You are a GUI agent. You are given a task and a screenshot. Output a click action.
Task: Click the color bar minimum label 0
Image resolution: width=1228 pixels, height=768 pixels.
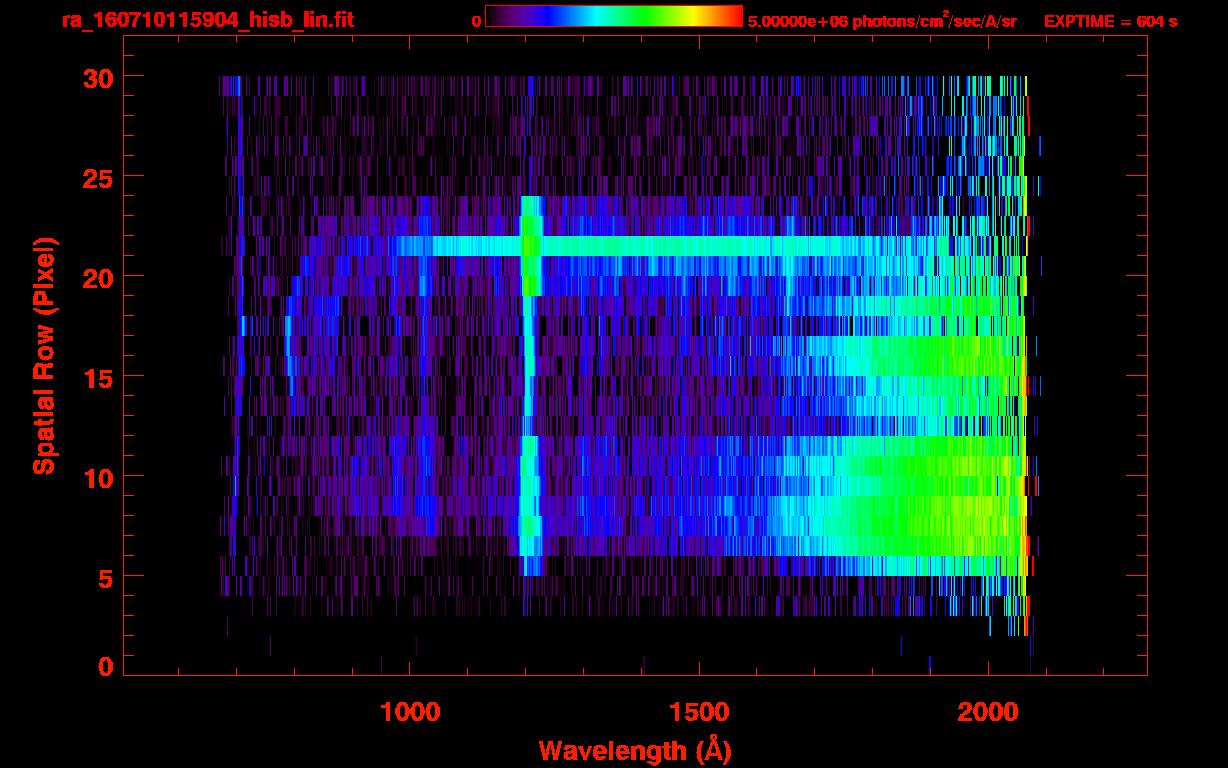pos(476,21)
